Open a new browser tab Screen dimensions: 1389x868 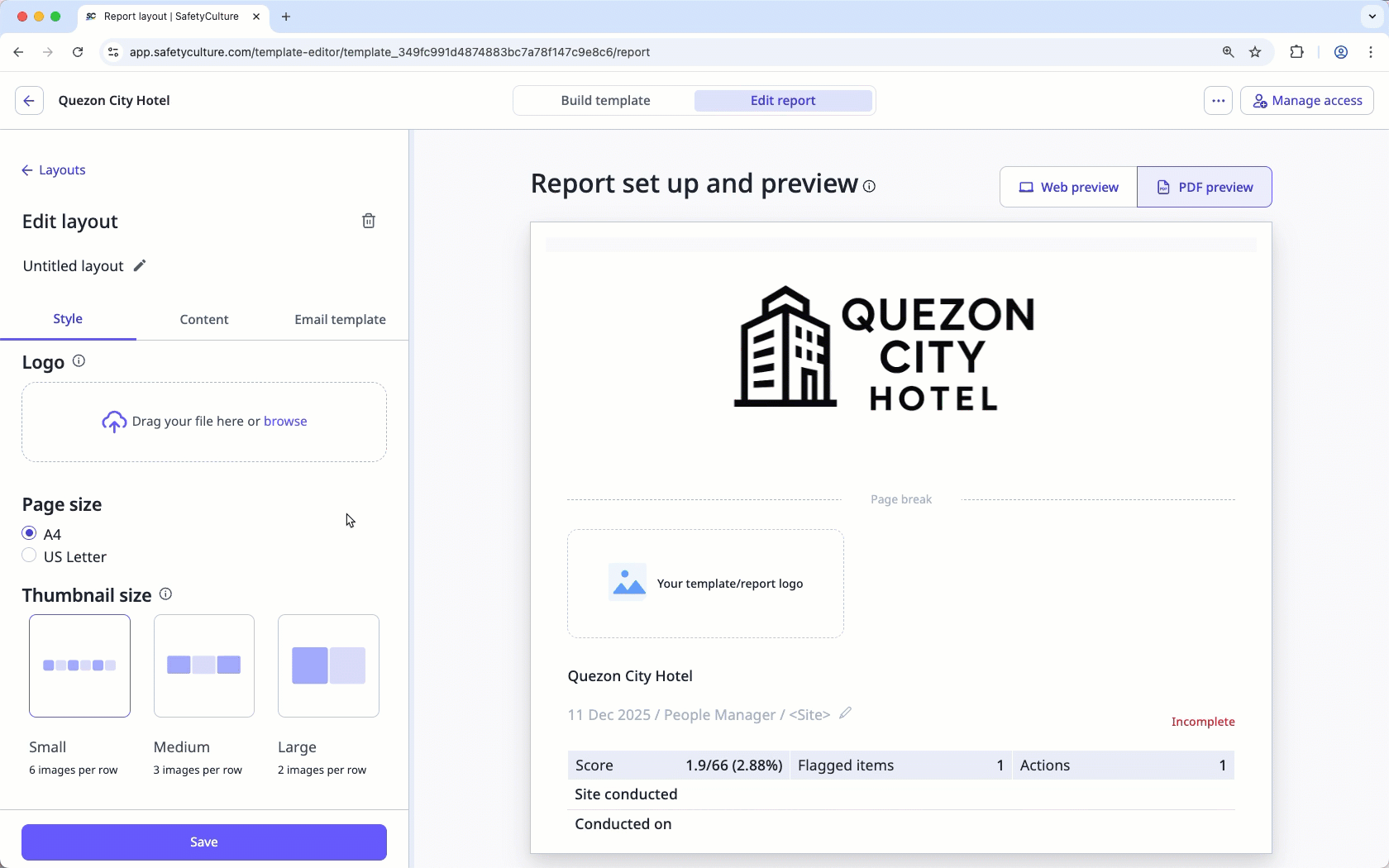286,17
